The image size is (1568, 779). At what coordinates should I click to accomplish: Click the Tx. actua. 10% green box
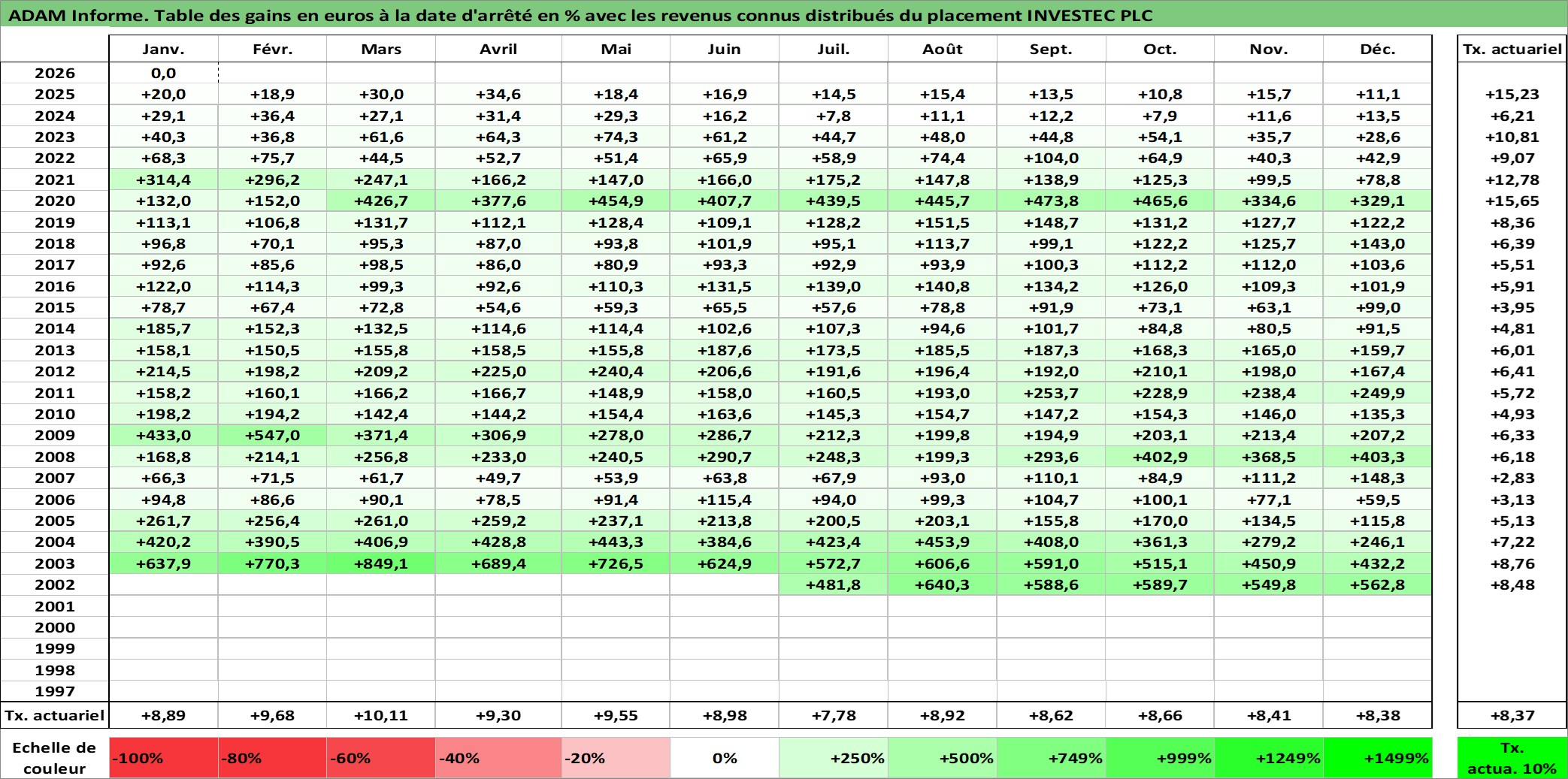(x=1512, y=758)
